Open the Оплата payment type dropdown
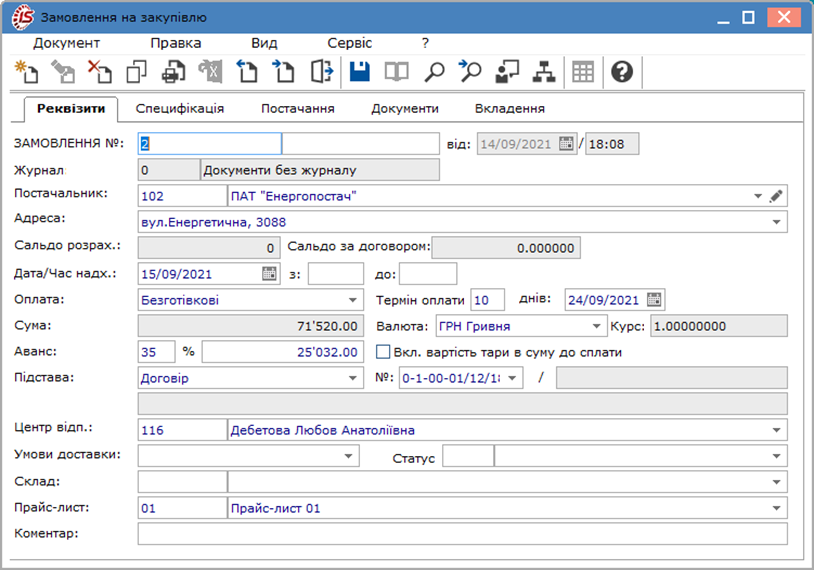The image size is (814, 570). 352,300
